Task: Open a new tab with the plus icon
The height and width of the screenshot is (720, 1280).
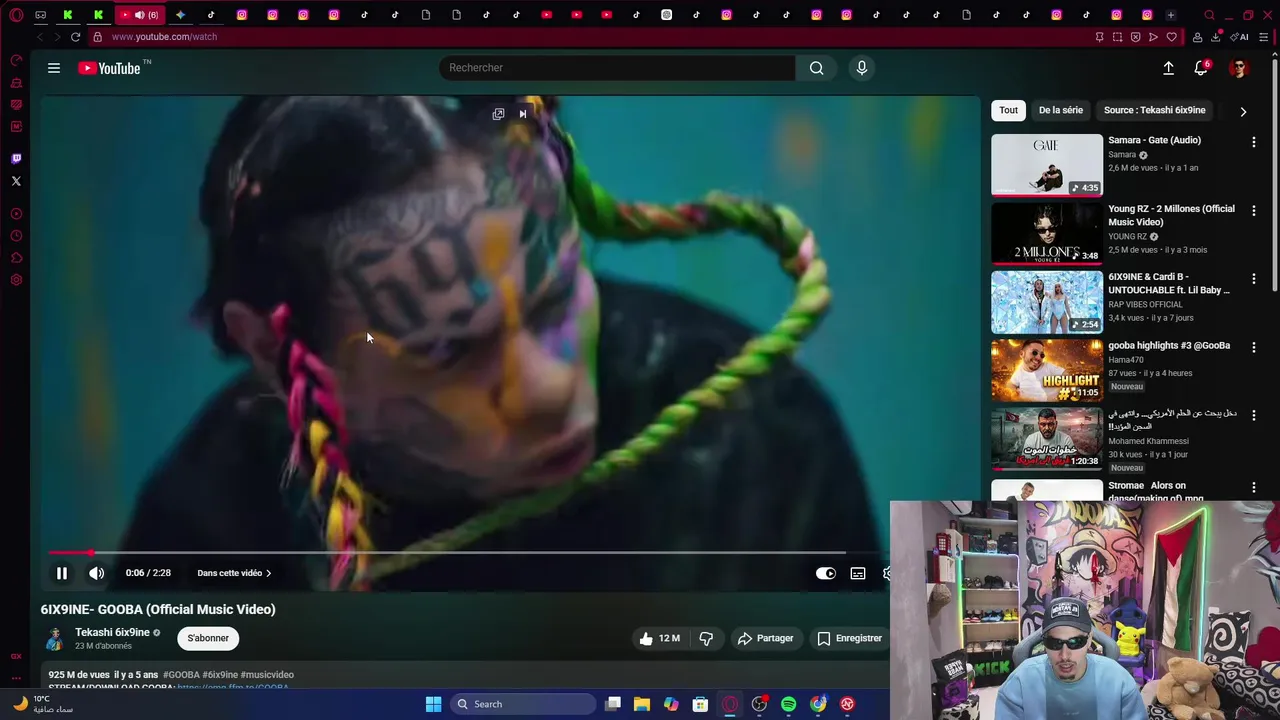Action: [x=1171, y=15]
